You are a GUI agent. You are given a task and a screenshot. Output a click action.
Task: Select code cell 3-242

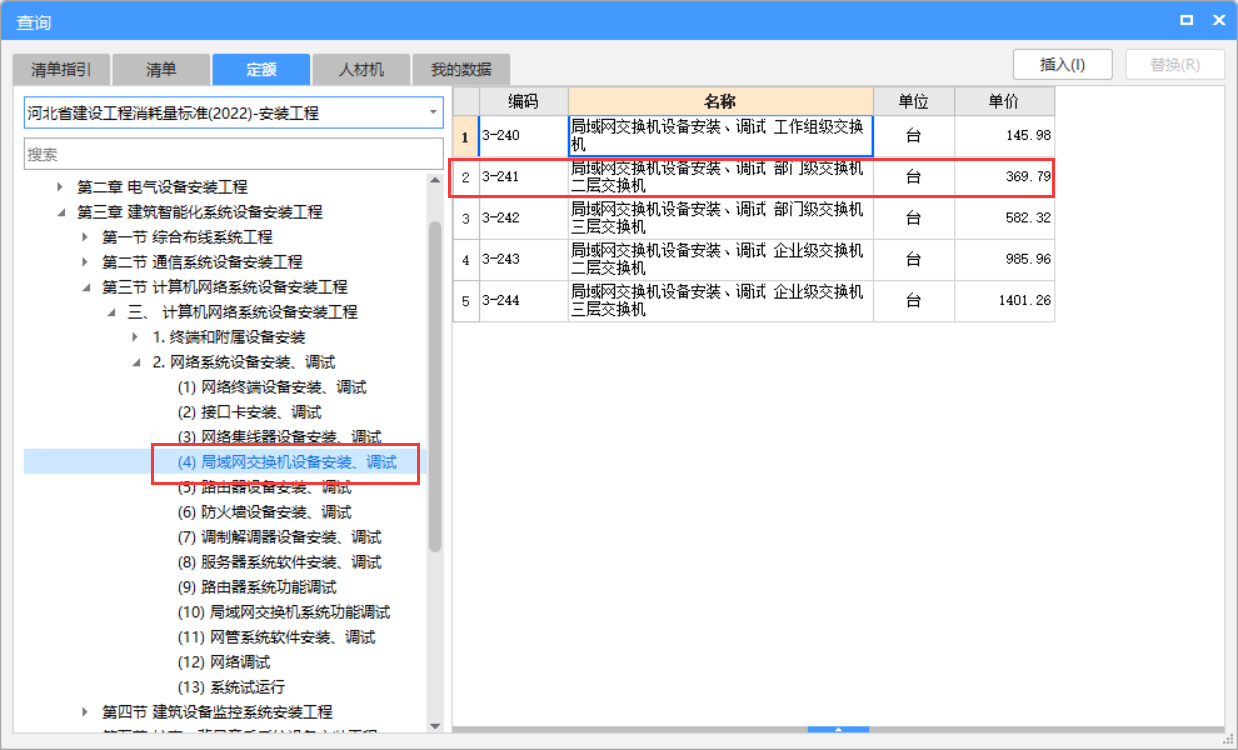click(x=523, y=218)
